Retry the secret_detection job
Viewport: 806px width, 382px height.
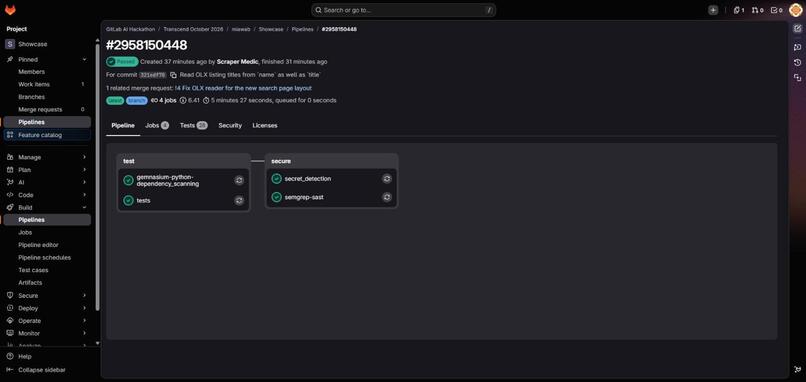pos(387,178)
